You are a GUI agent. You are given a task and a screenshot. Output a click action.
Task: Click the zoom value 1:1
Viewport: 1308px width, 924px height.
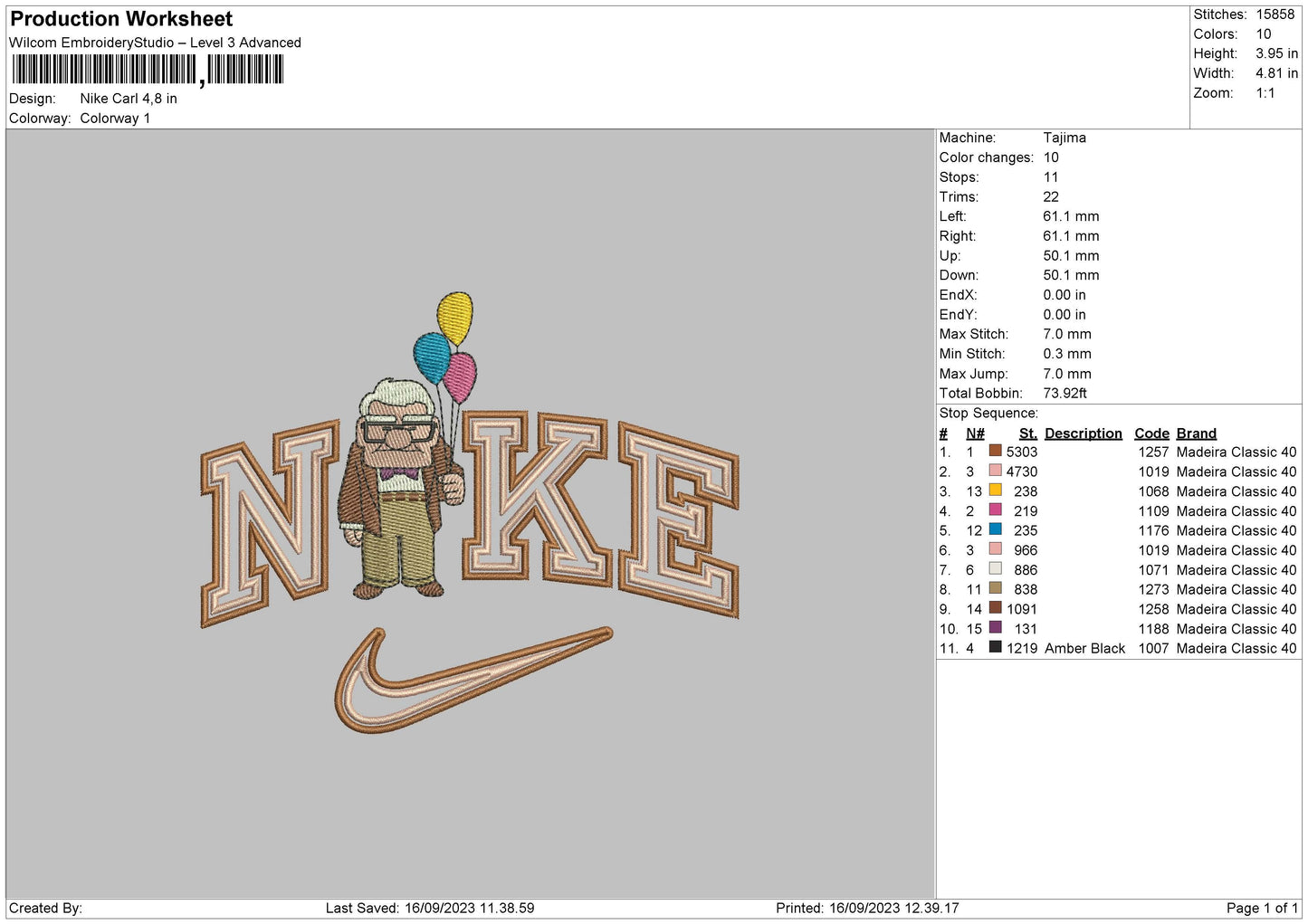tap(1265, 93)
